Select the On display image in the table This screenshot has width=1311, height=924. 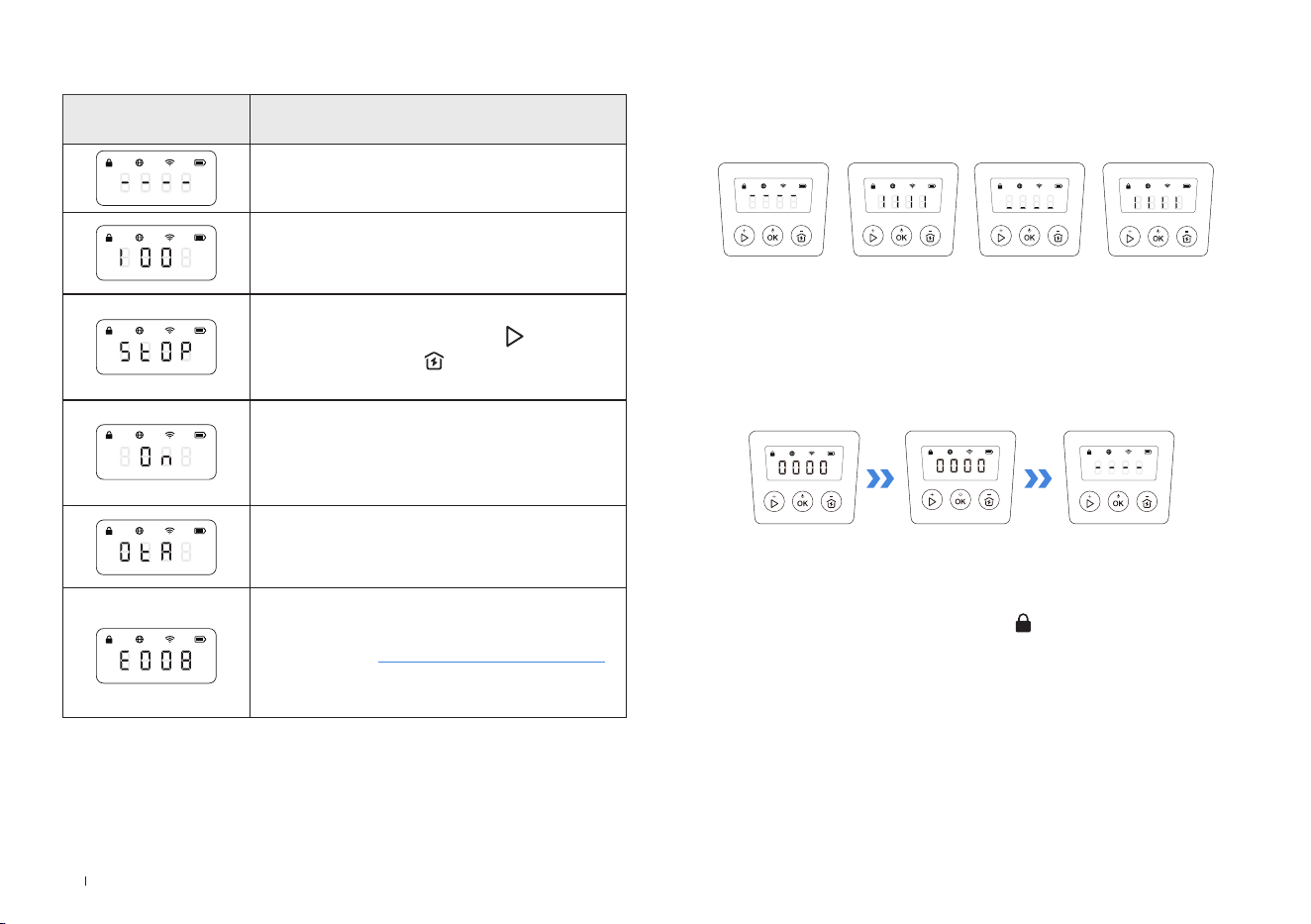[156, 452]
